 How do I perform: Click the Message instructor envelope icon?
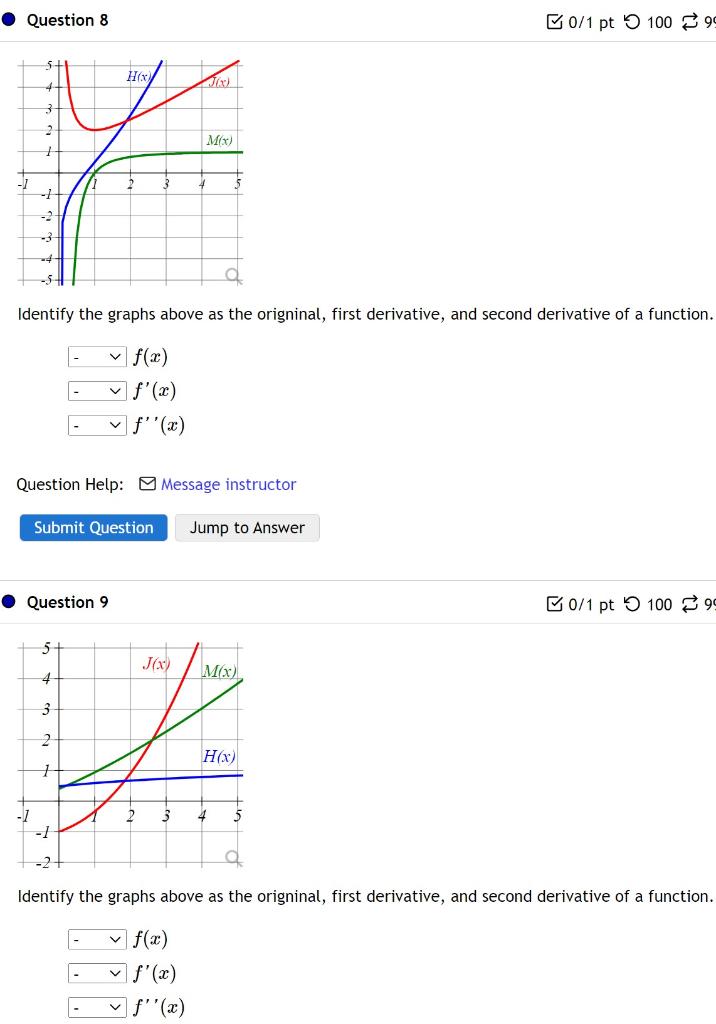pos(146,484)
